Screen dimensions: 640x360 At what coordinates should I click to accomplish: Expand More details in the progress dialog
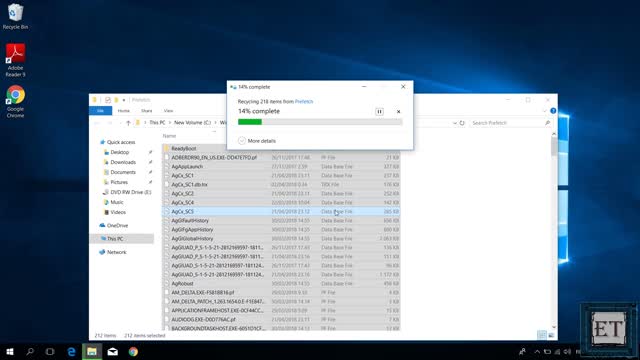[x=257, y=141]
